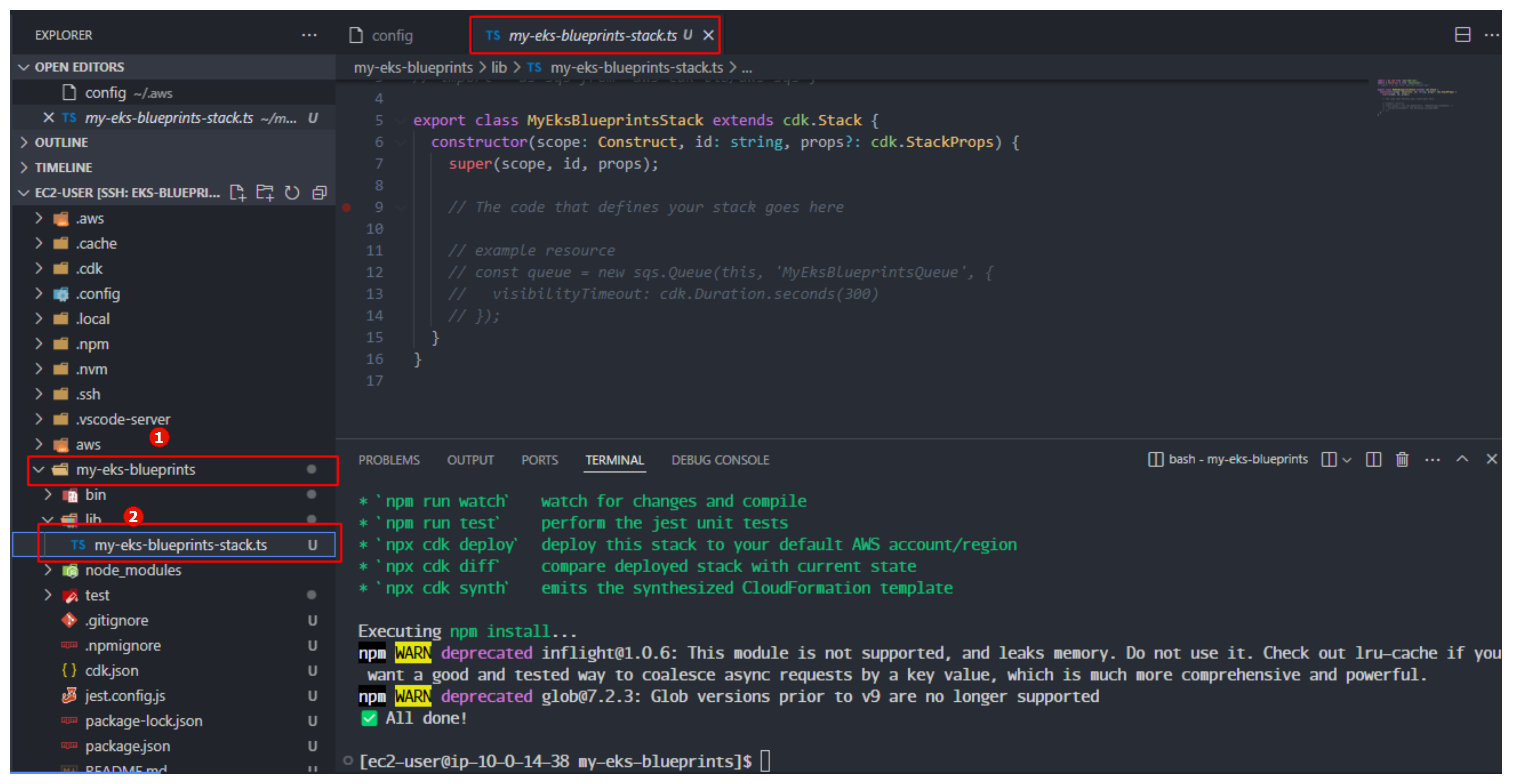Open Explorer views and more actions menu
Image resolution: width=1513 pixels, height=784 pixels.
(309, 35)
